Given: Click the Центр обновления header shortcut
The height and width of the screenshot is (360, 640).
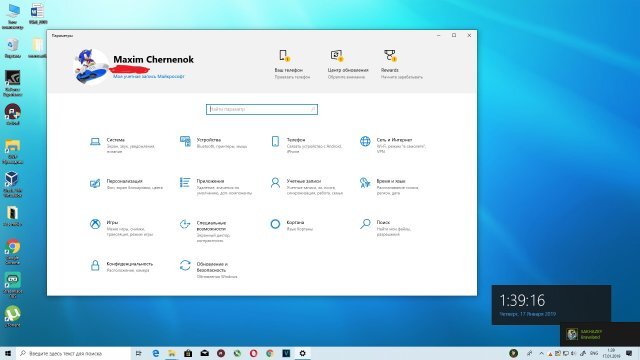Looking at the screenshot, I should point(347,64).
